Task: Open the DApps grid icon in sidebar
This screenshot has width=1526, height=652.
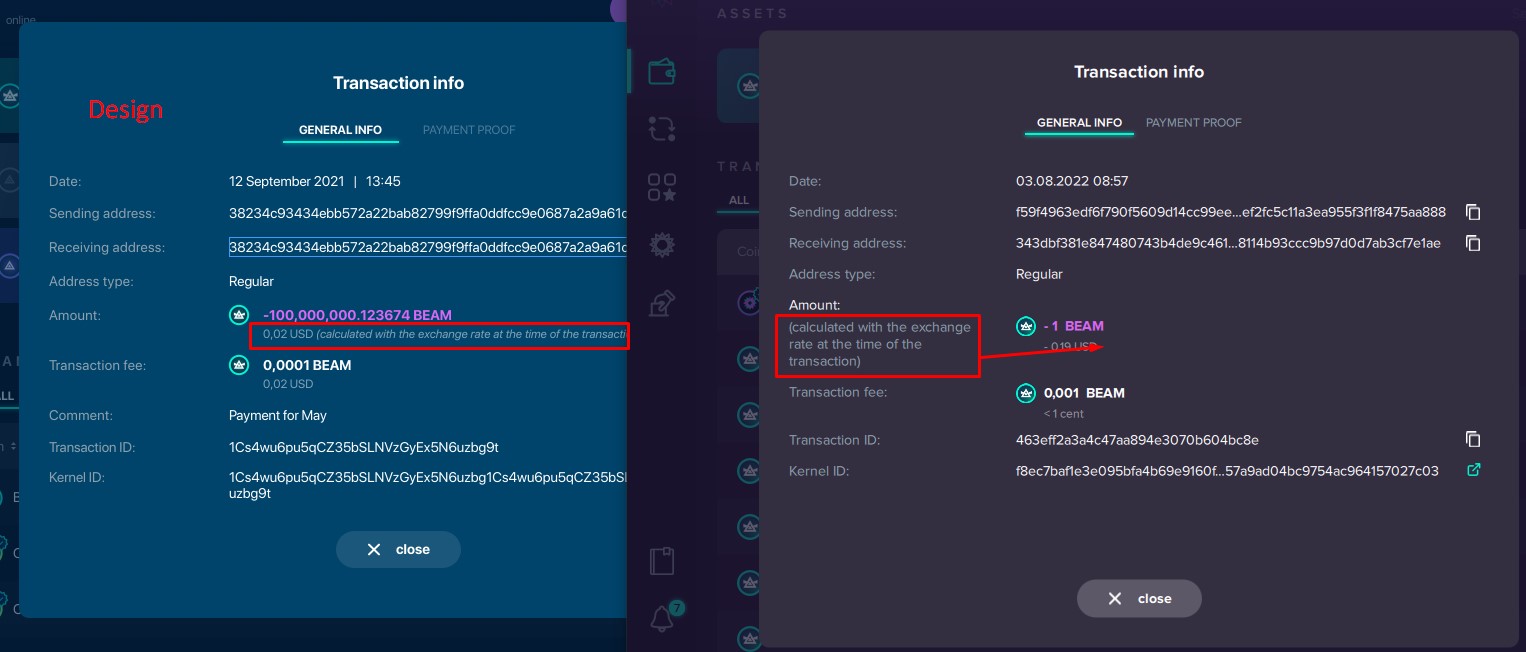Action: pos(661,186)
